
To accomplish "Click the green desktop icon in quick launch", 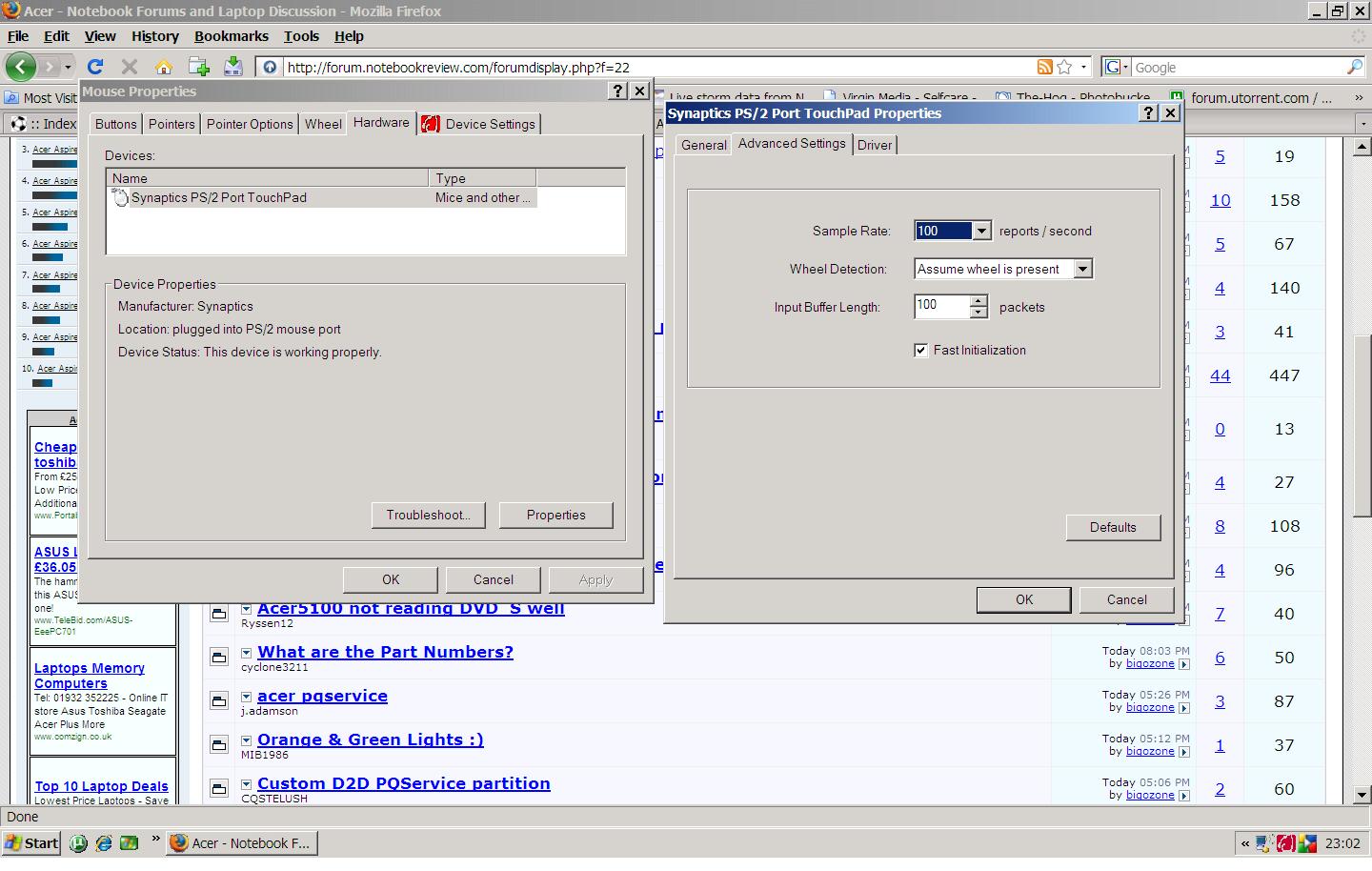I will click(129, 843).
